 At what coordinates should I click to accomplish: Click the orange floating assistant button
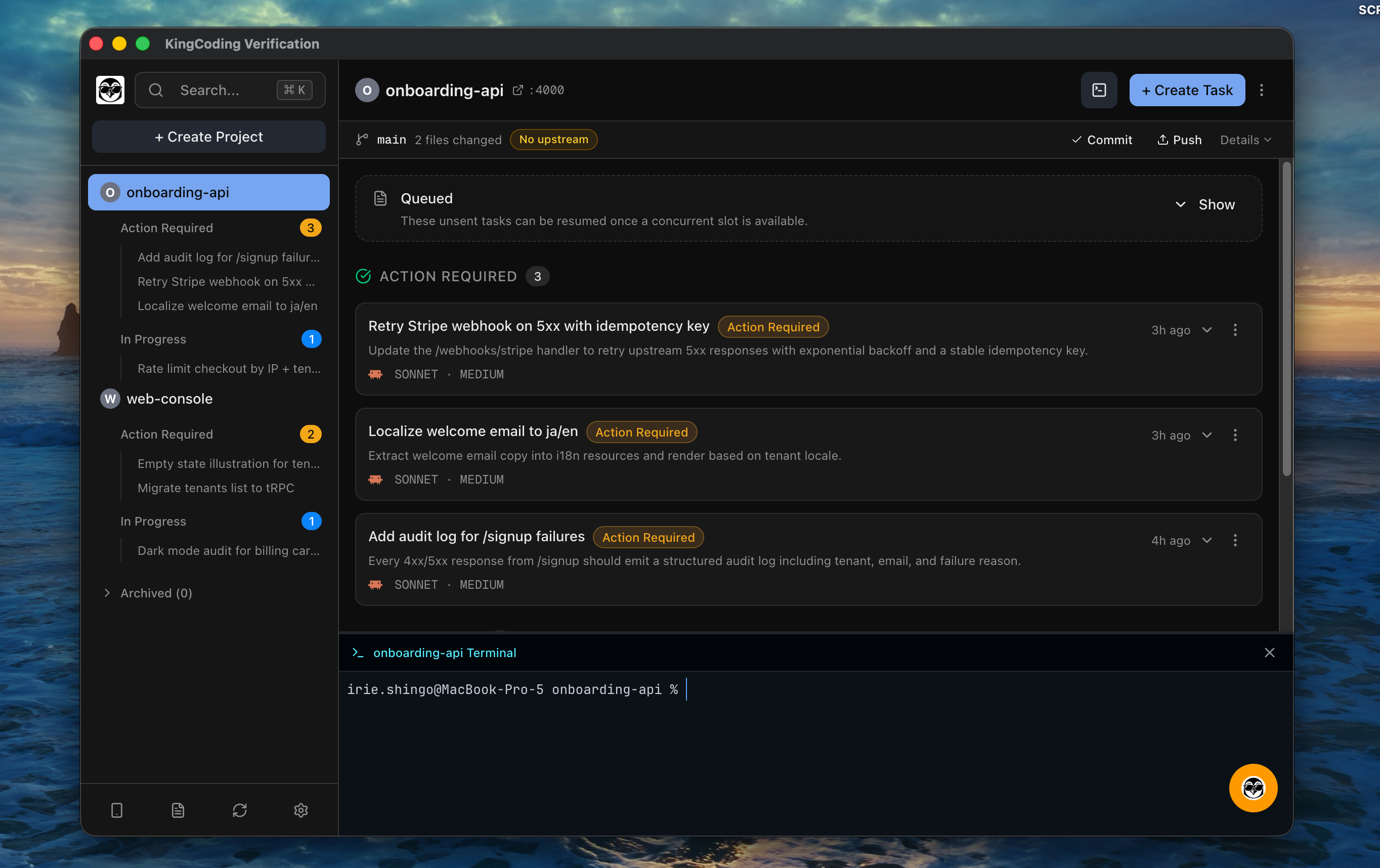(x=1253, y=788)
